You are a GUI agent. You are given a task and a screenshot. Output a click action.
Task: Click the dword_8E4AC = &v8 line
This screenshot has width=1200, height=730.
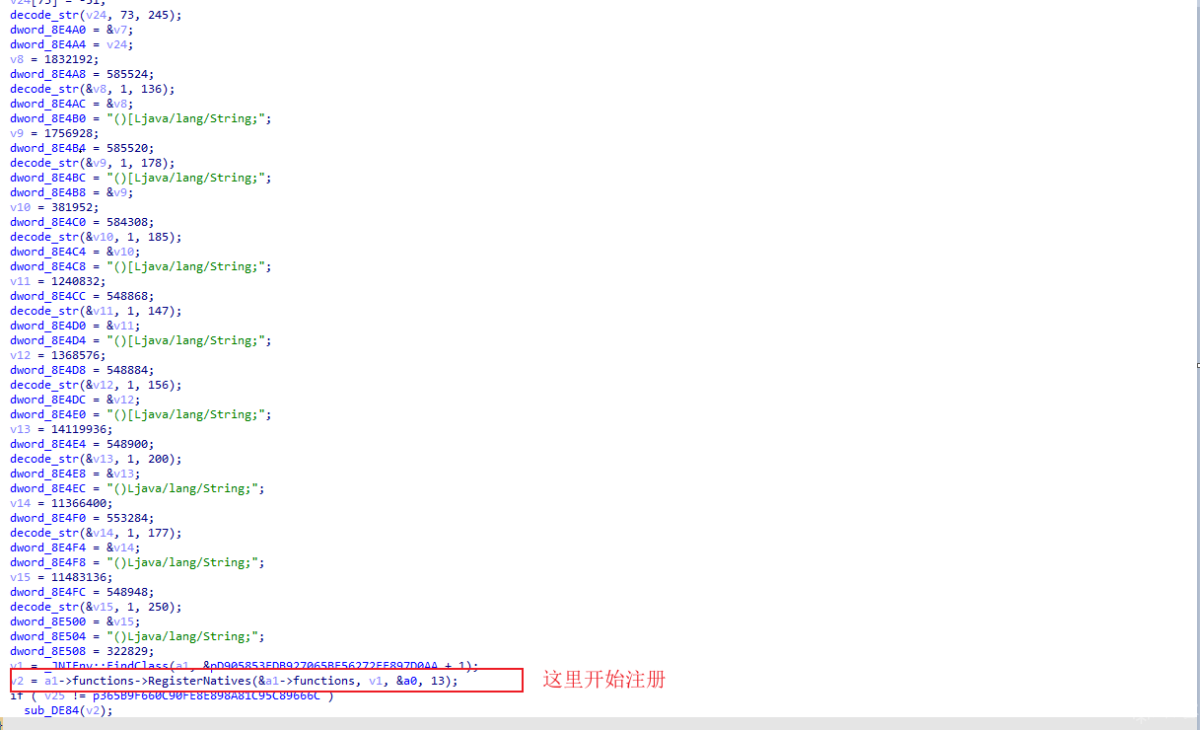(x=70, y=104)
